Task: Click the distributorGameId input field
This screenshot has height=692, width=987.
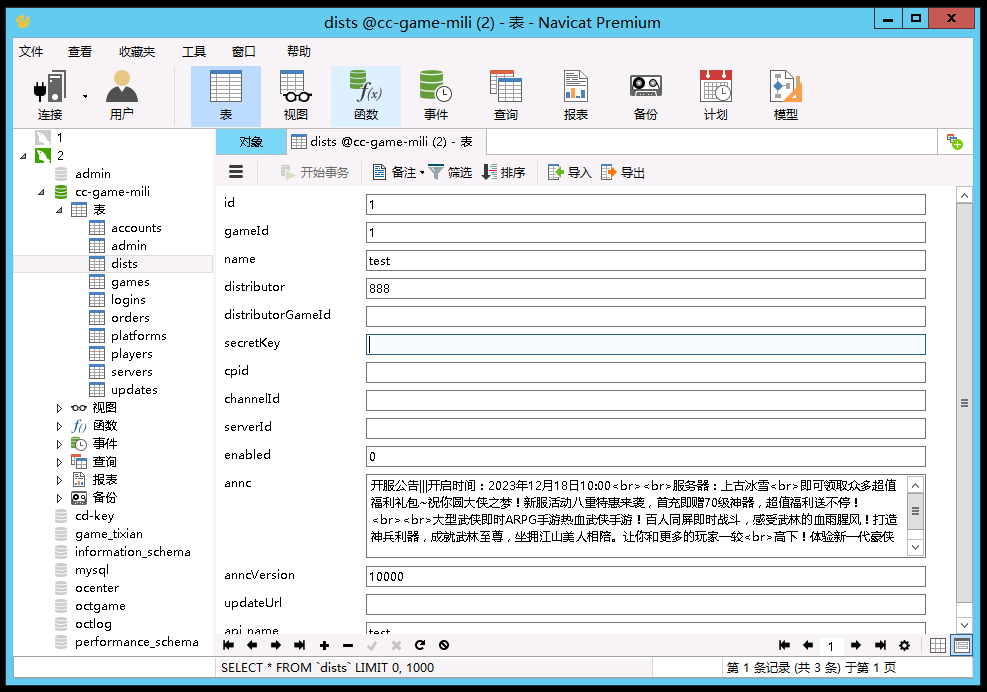Action: pos(645,316)
